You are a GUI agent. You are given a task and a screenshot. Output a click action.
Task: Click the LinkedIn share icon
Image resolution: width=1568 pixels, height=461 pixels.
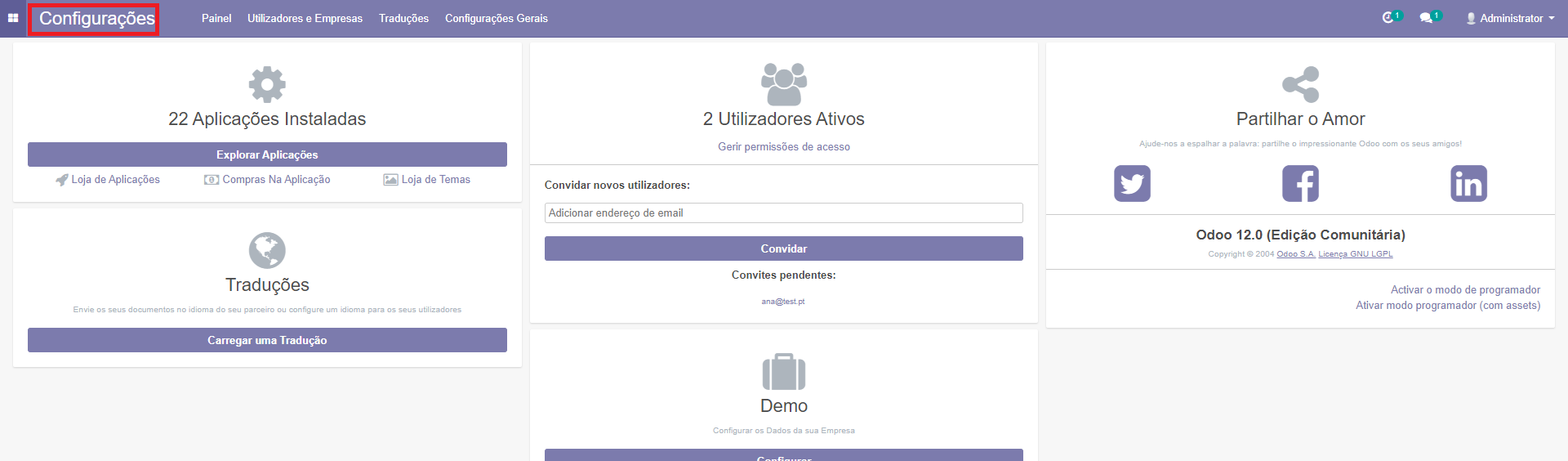point(1468,184)
